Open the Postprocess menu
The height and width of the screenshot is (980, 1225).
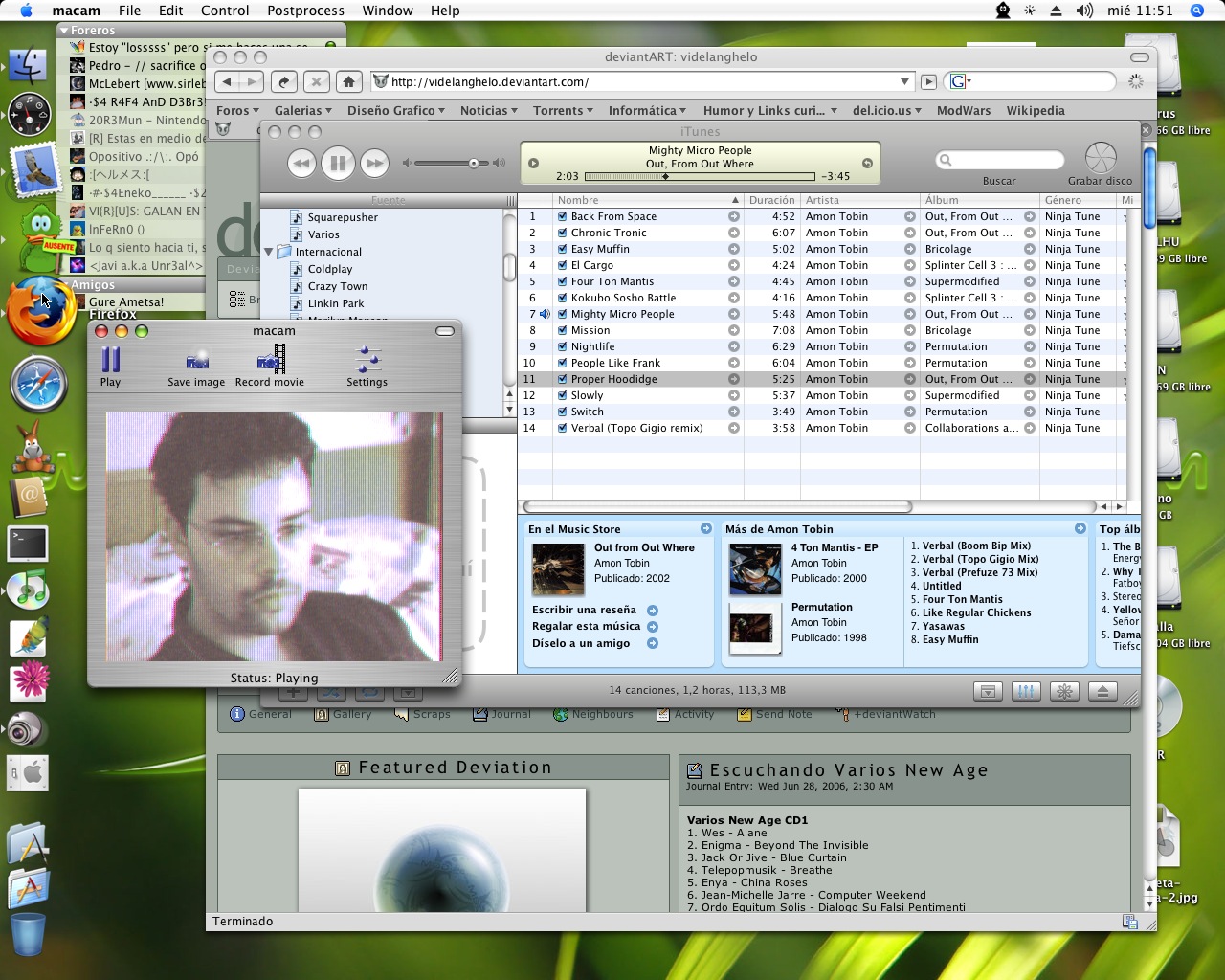point(305,11)
